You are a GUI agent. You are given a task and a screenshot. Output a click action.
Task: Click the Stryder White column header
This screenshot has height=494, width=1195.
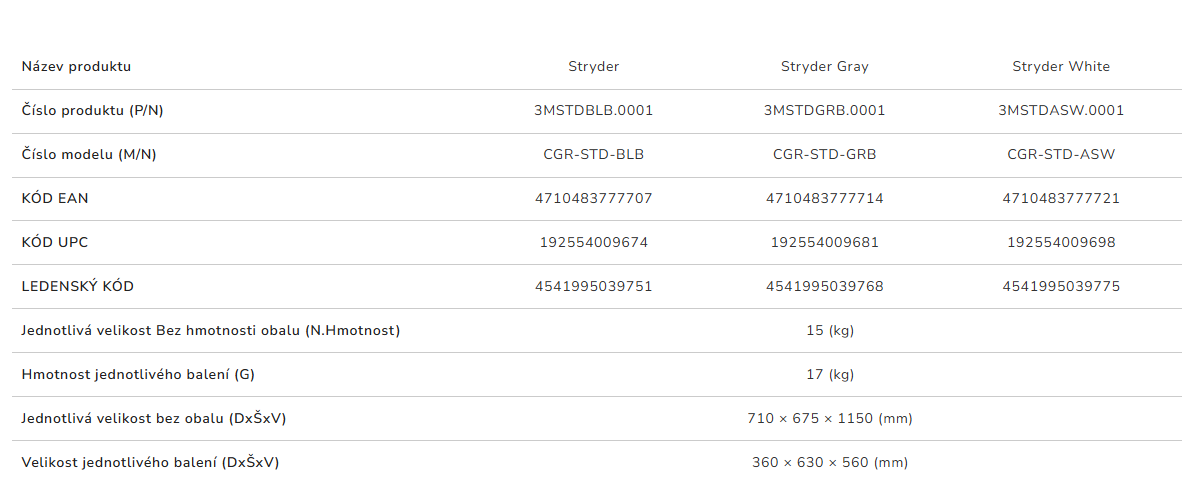click(1060, 67)
